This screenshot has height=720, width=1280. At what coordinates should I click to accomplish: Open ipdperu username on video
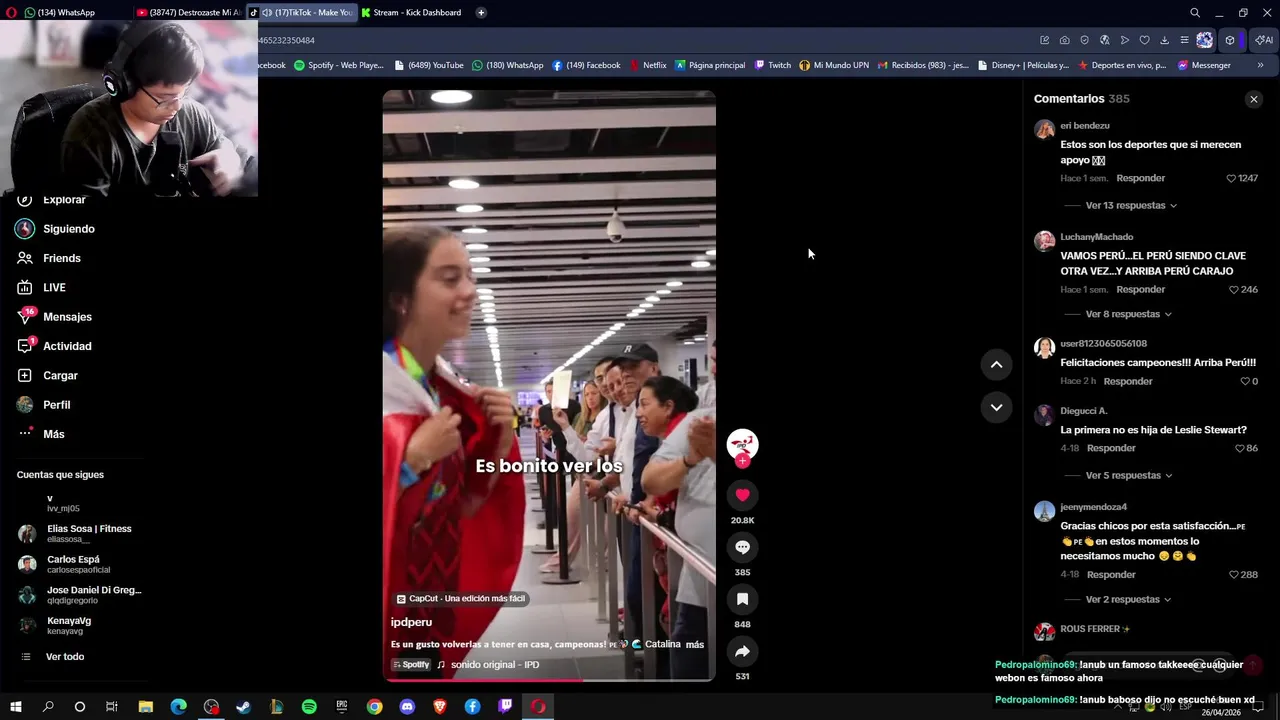(411, 622)
